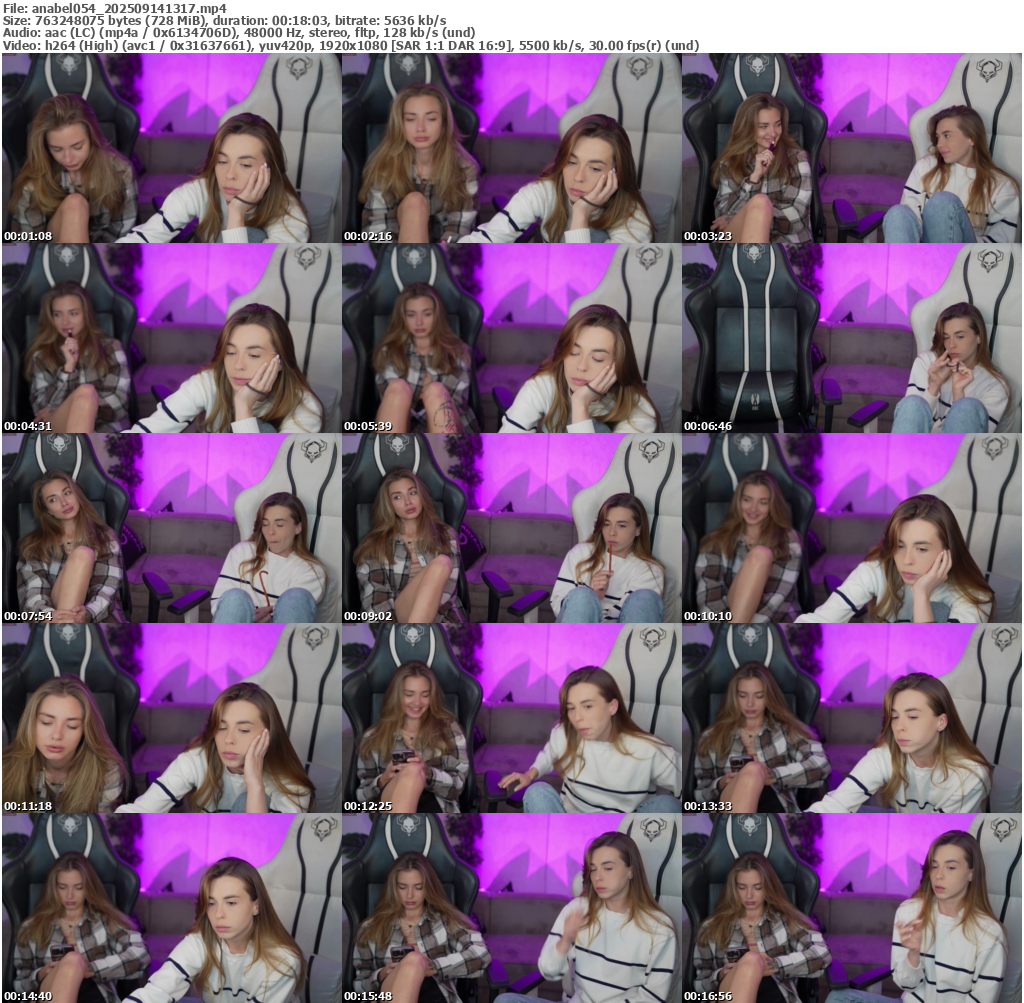Select the thumbnail frame at 00:14:40

point(172,908)
